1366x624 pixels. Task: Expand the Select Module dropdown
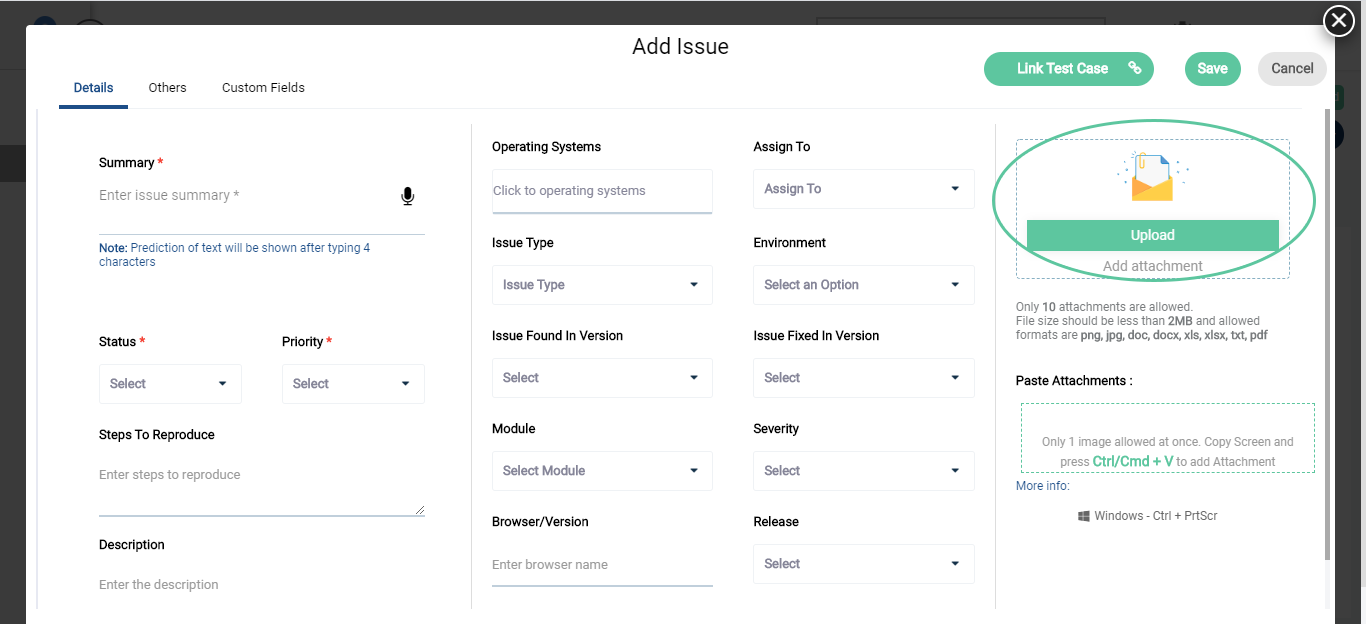(x=602, y=471)
